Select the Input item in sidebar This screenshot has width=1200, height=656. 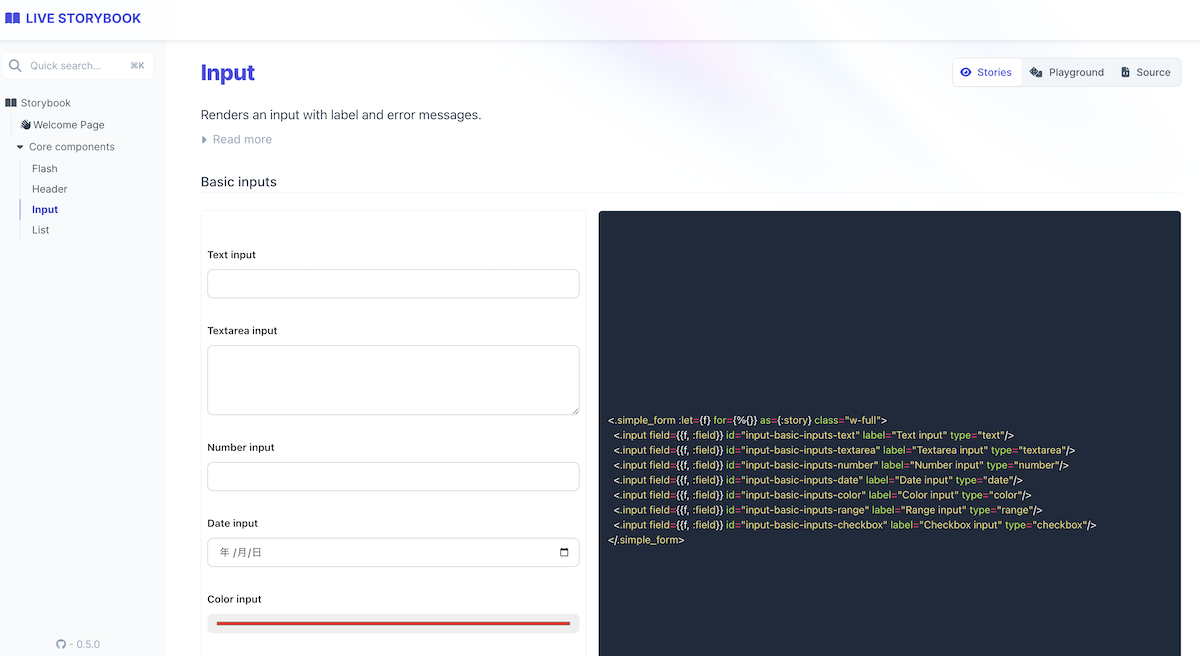click(x=45, y=210)
